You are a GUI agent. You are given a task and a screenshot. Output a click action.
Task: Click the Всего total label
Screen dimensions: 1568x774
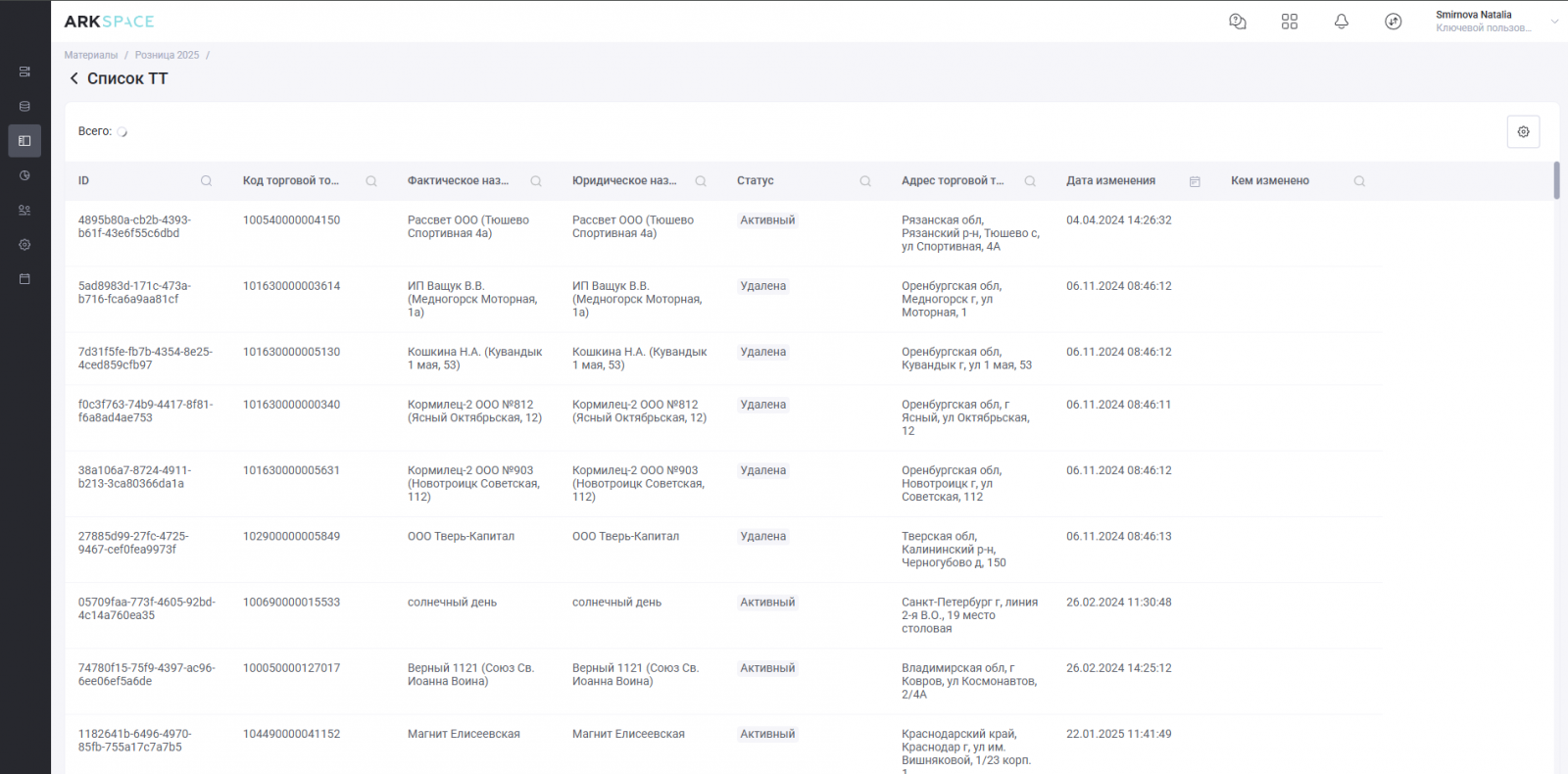pos(95,131)
